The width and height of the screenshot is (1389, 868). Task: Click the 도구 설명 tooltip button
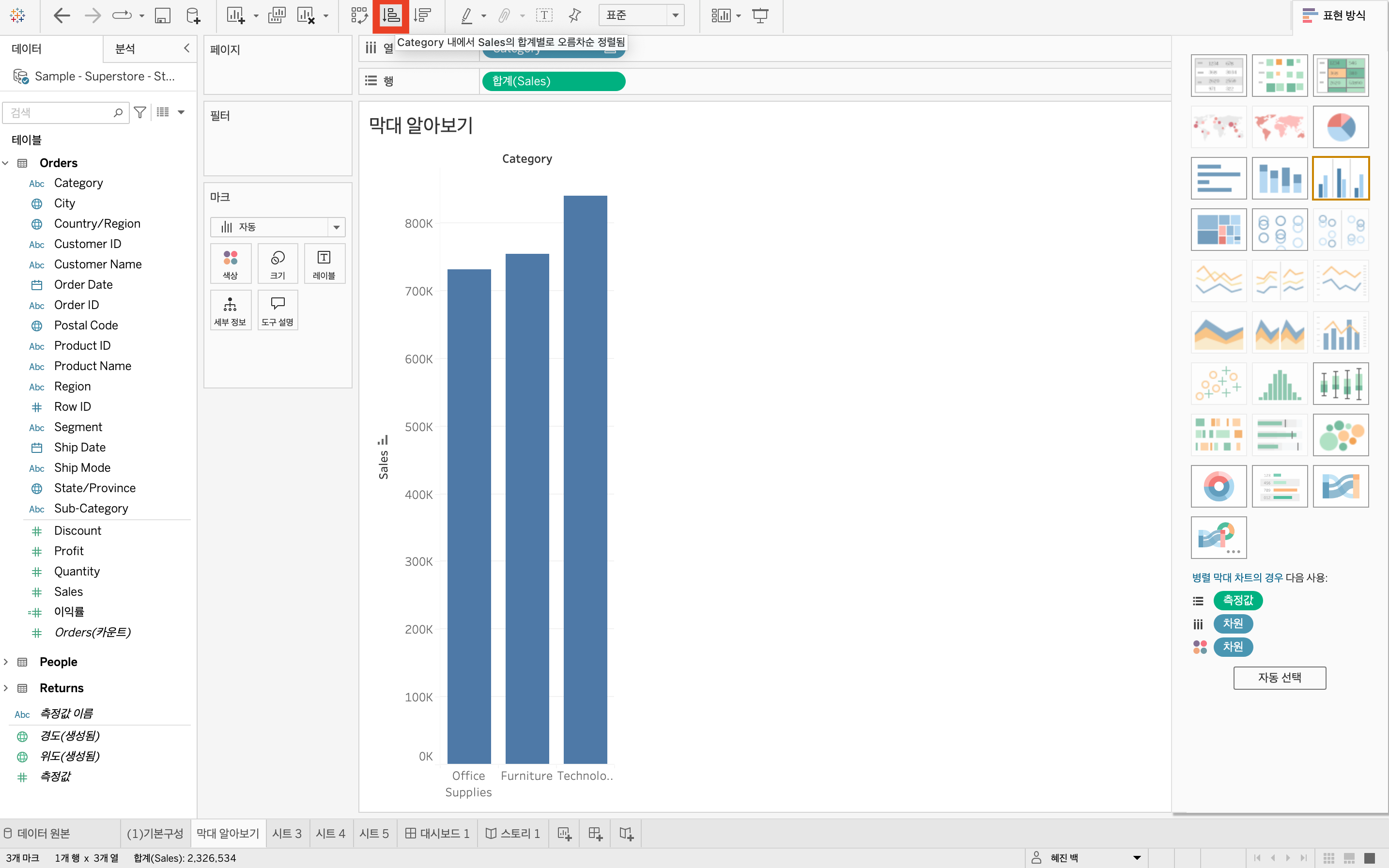[278, 310]
